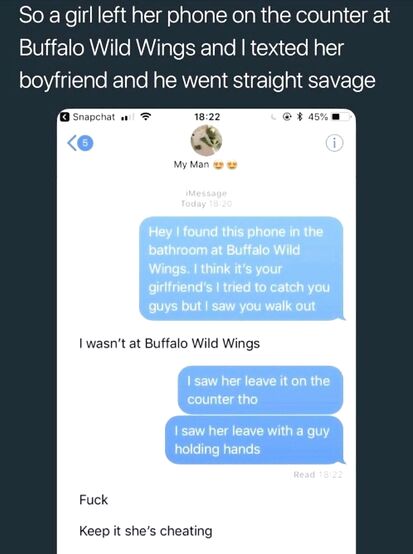Select the 'leave it on the counter' bubble
Image resolution: width=413 pixels, height=554 pixels.
tap(260, 390)
